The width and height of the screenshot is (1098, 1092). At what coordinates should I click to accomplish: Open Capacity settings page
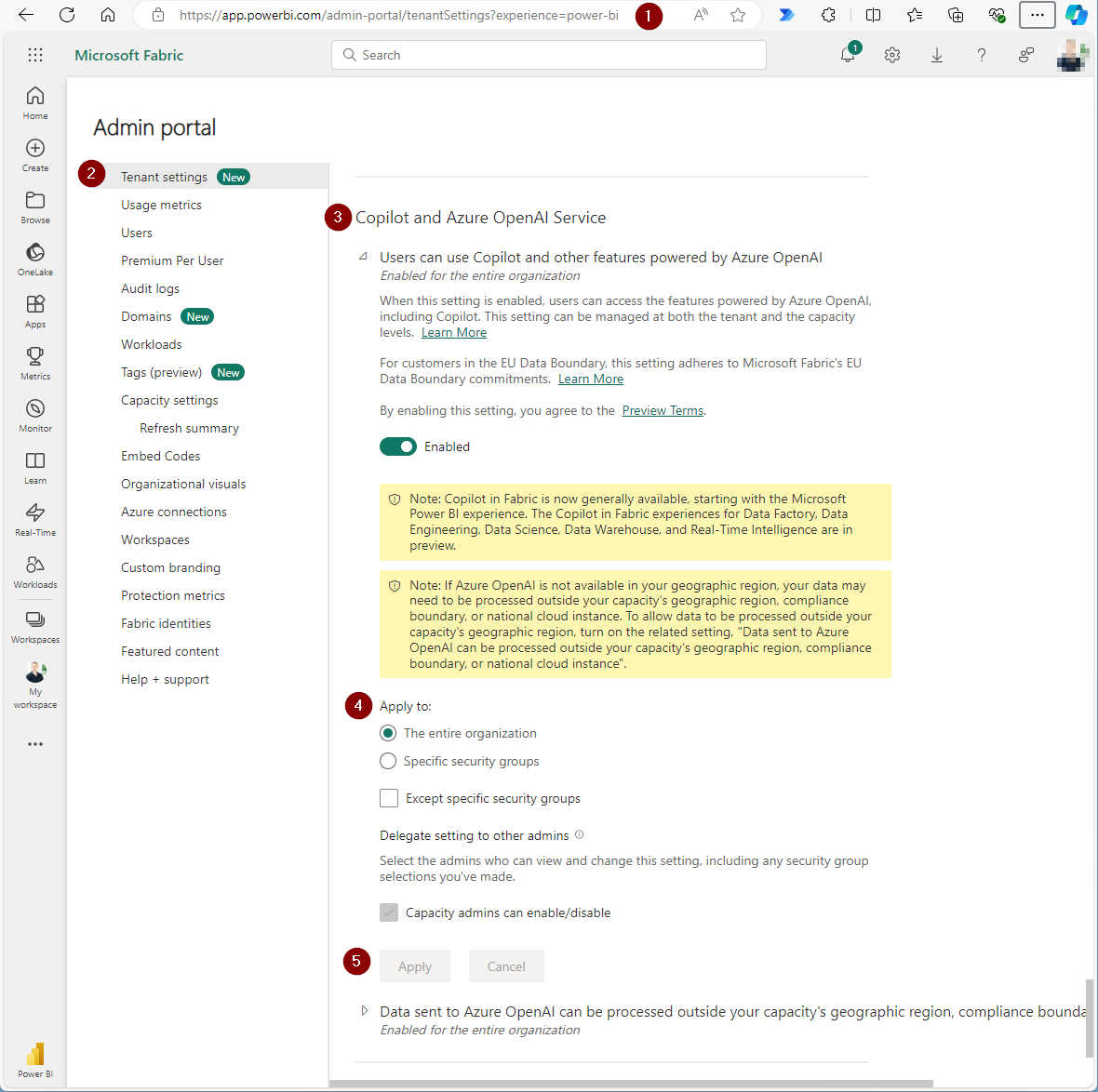tap(169, 400)
